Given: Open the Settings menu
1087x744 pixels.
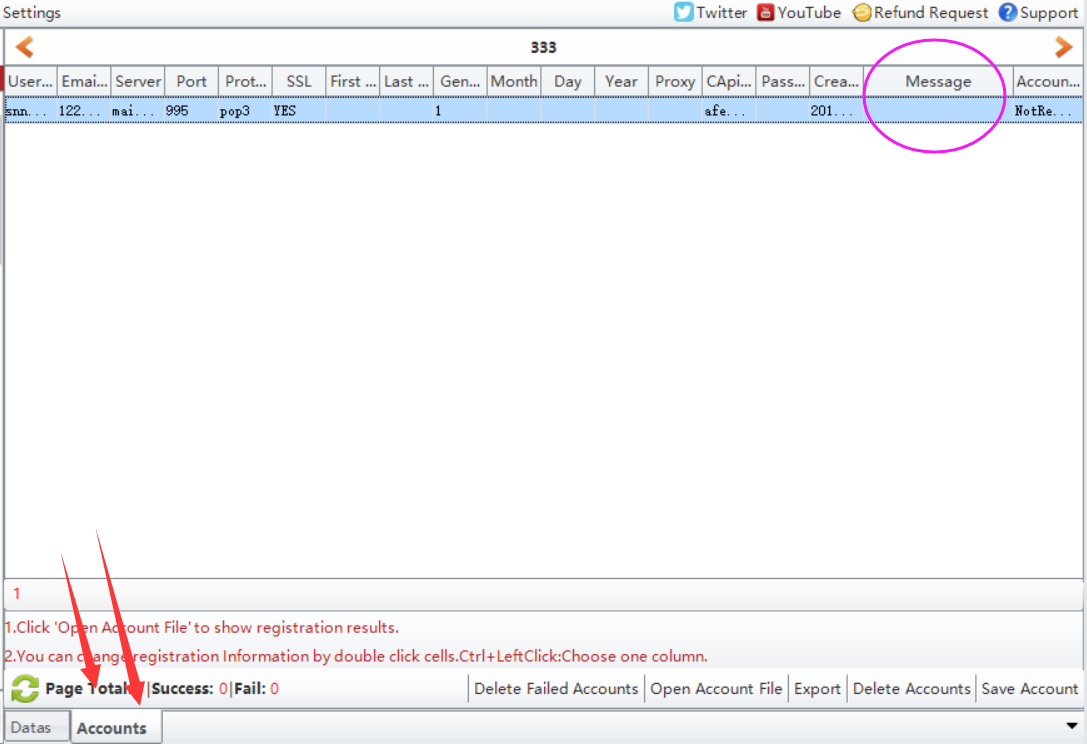Looking at the screenshot, I should click(31, 13).
